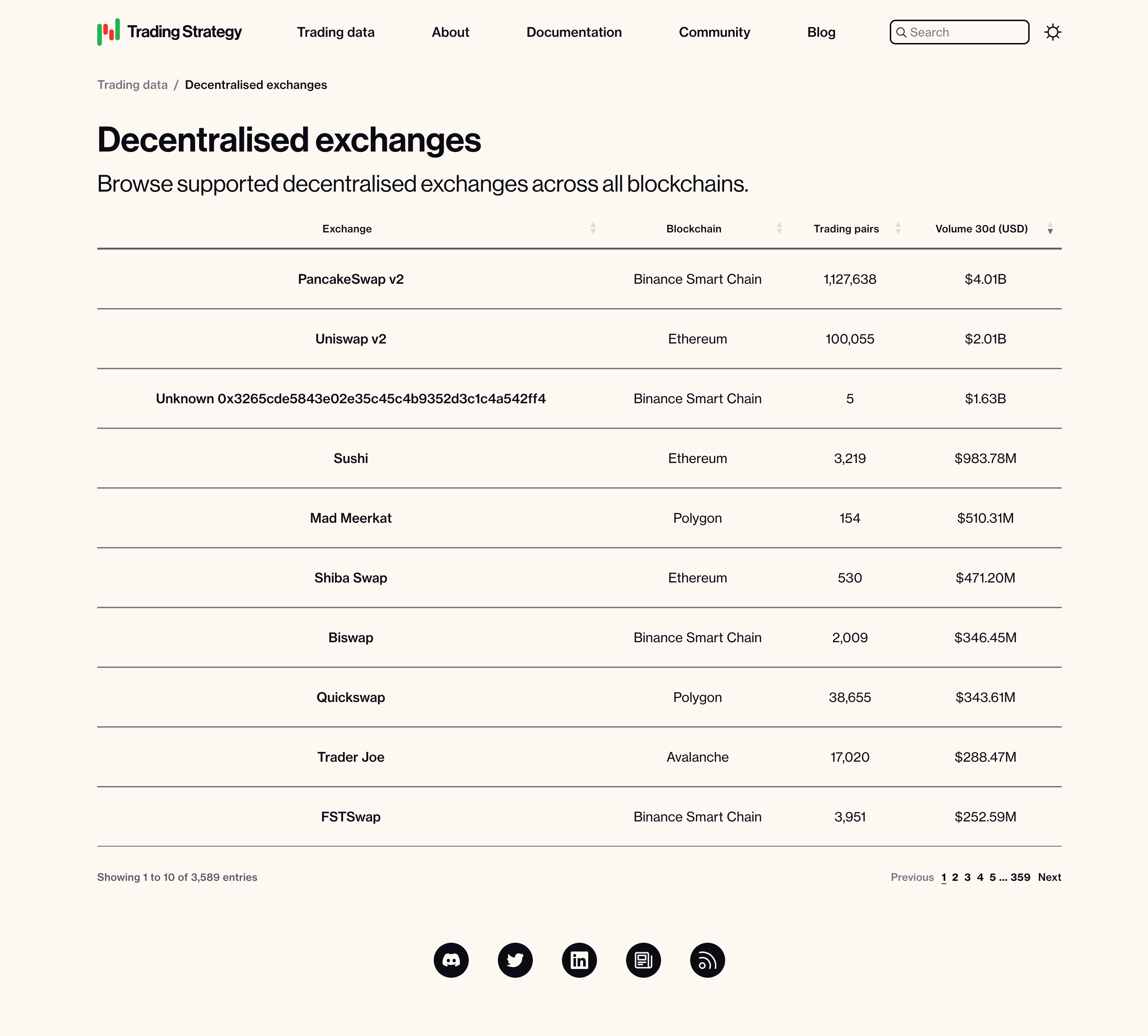Click the sun icon to switch theme
This screenshot has height=1036, width=1148.
1053,32
